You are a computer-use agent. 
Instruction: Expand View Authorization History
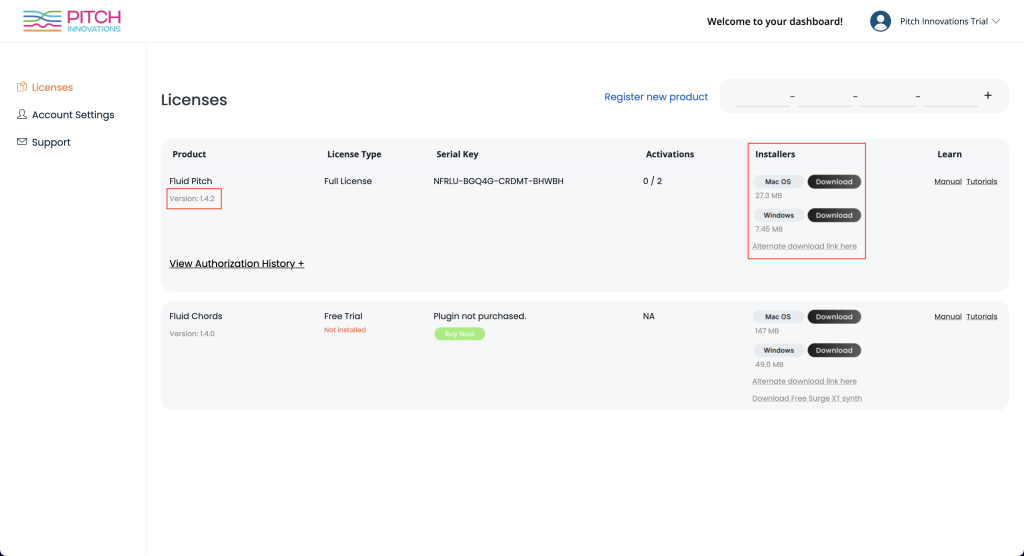[x=236, y=263]
